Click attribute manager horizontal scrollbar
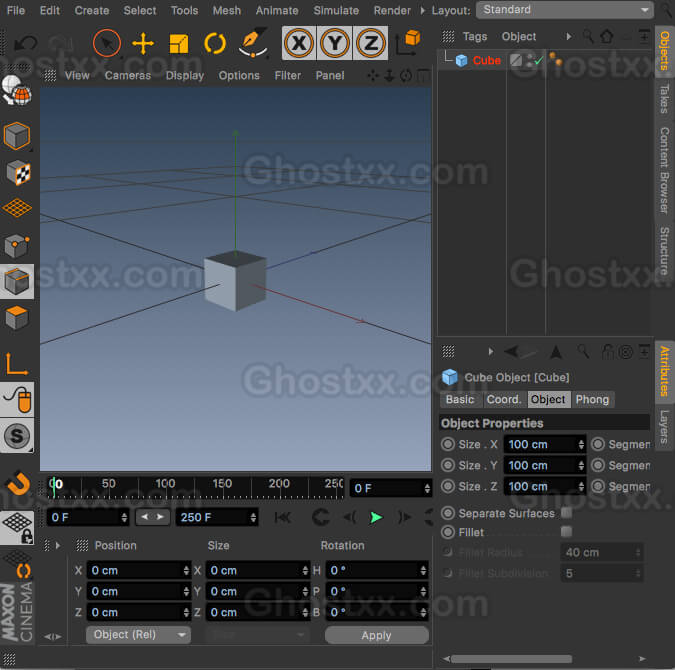 511,659
